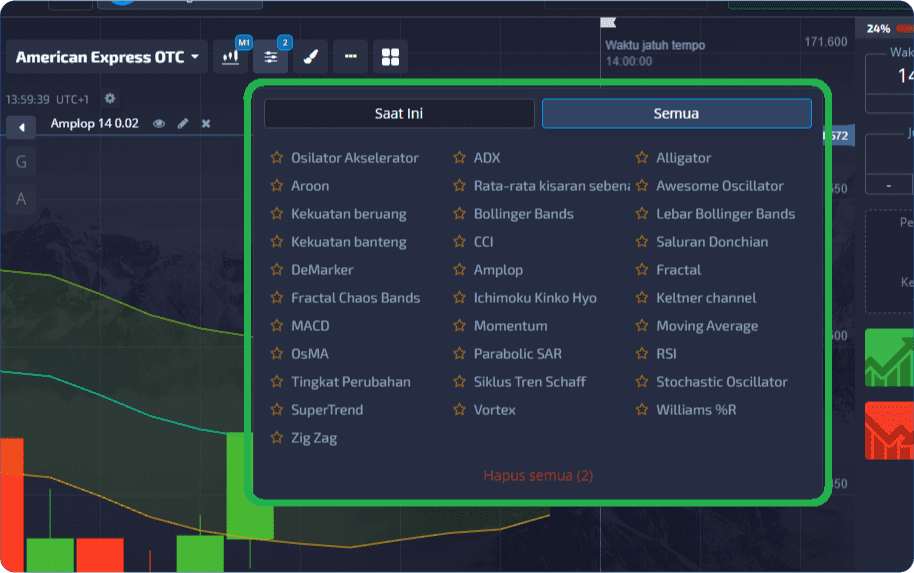Image resolution: width=914 pixels, height=573 pixels.
Task: Star the Keltner channel indicator
Action: click(x=642, y=297)
